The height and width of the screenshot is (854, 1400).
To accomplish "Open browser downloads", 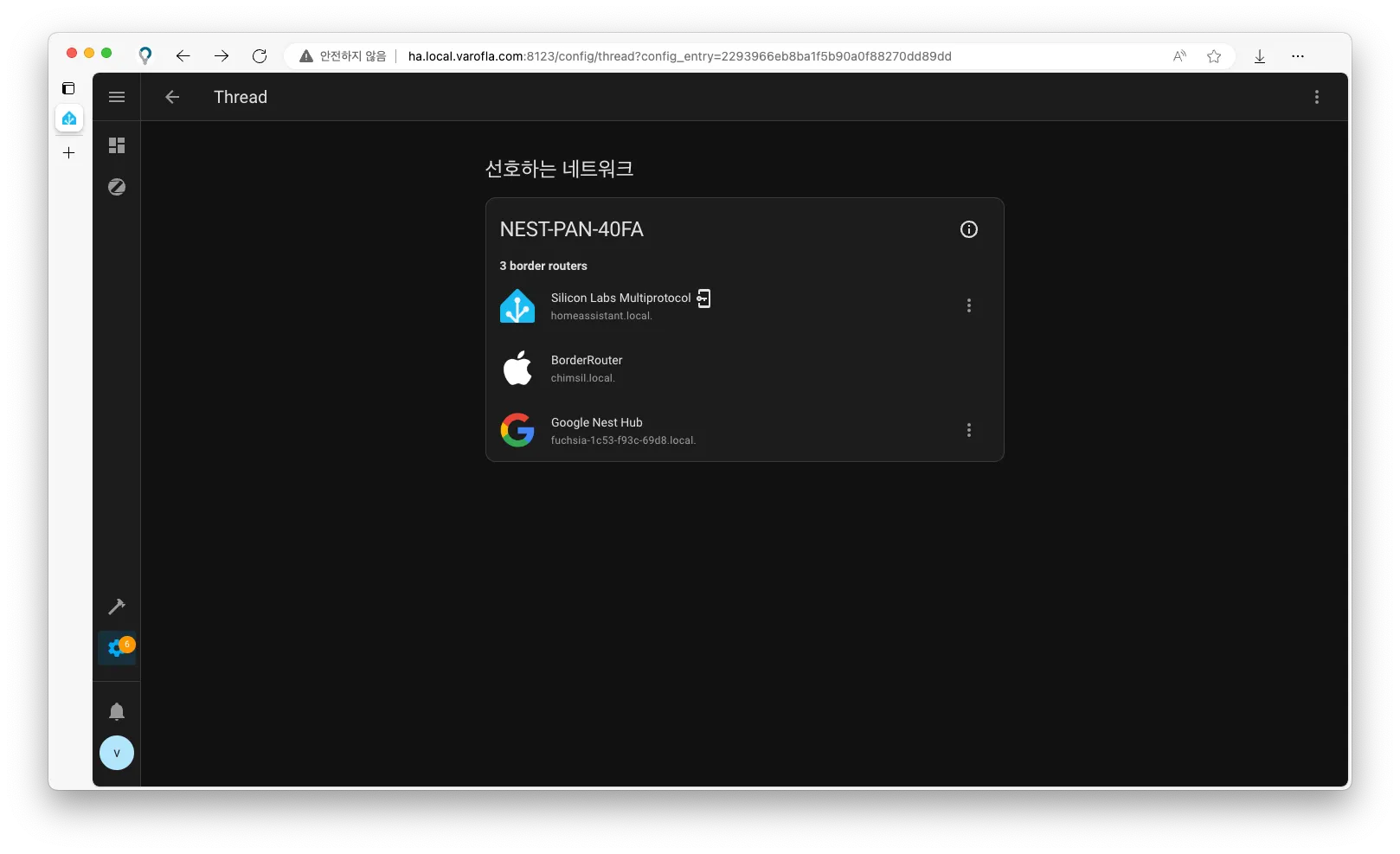I will (x=1260, y=56).
